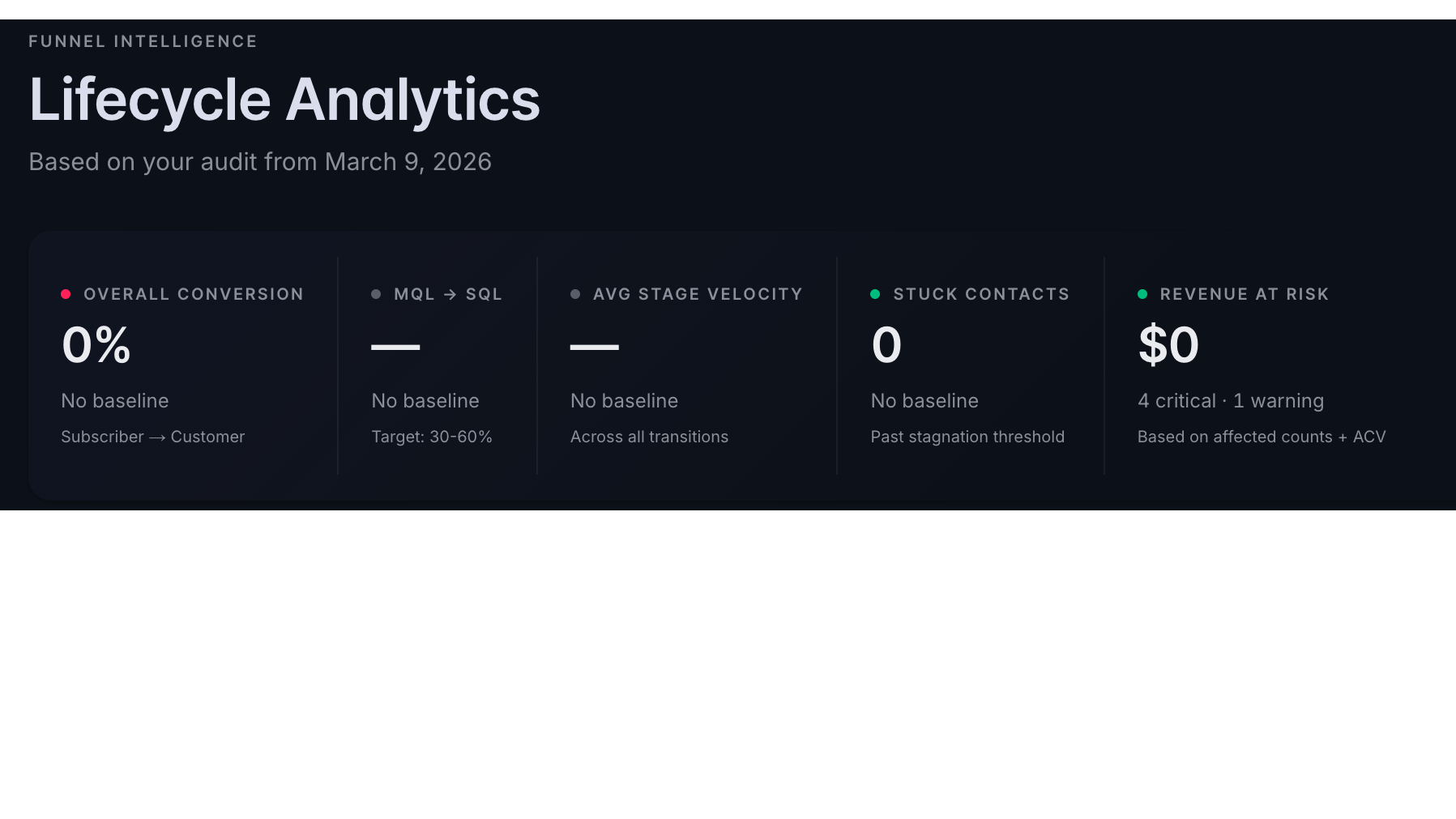Click the Lifecycle Analytics heading
1456x819 pixels.
(x=284, y=100)
